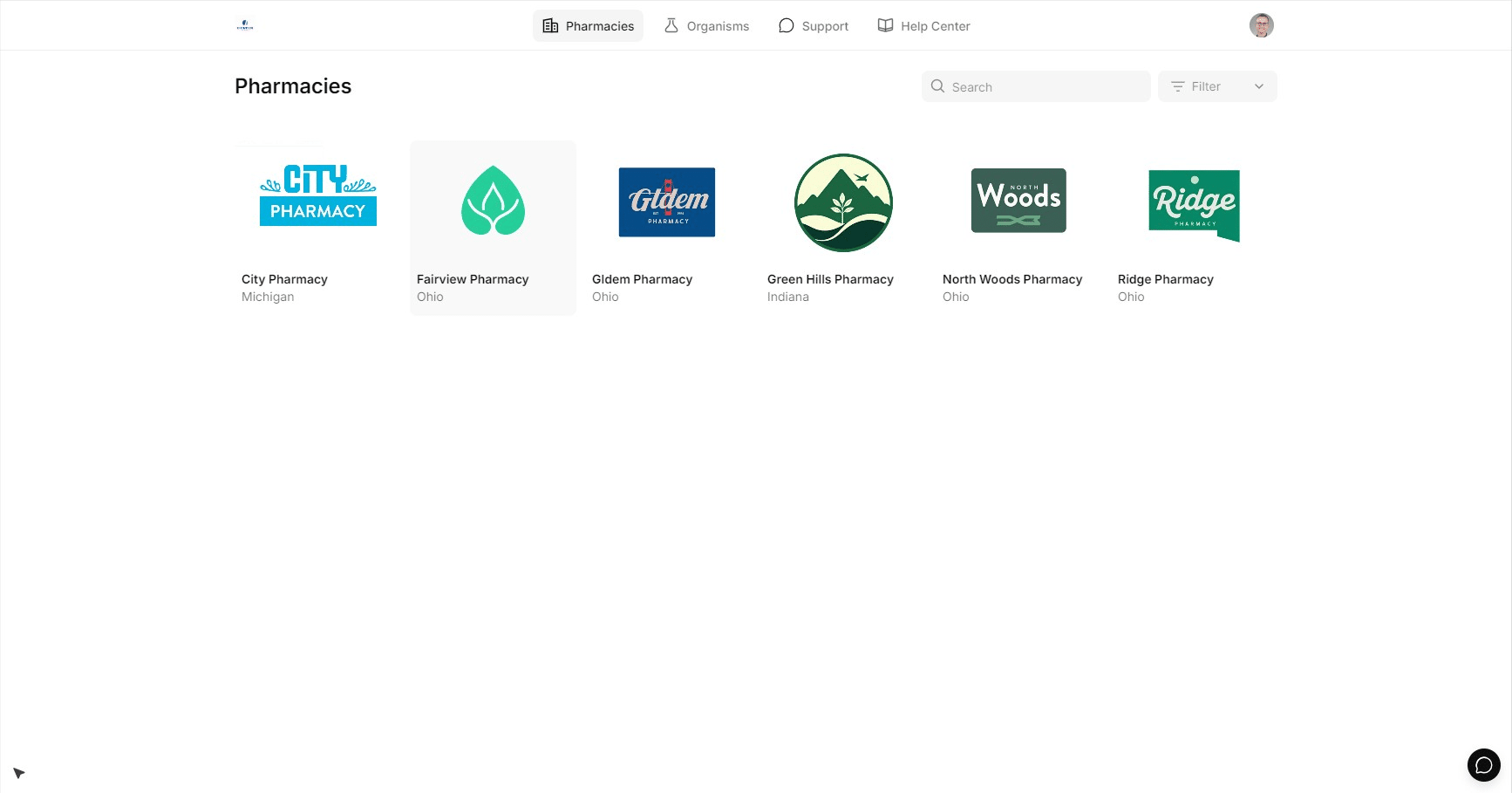This screenshot has width=1512, height=793.
Task: Open the Pharmacies tab
Action: click(588, 26)
